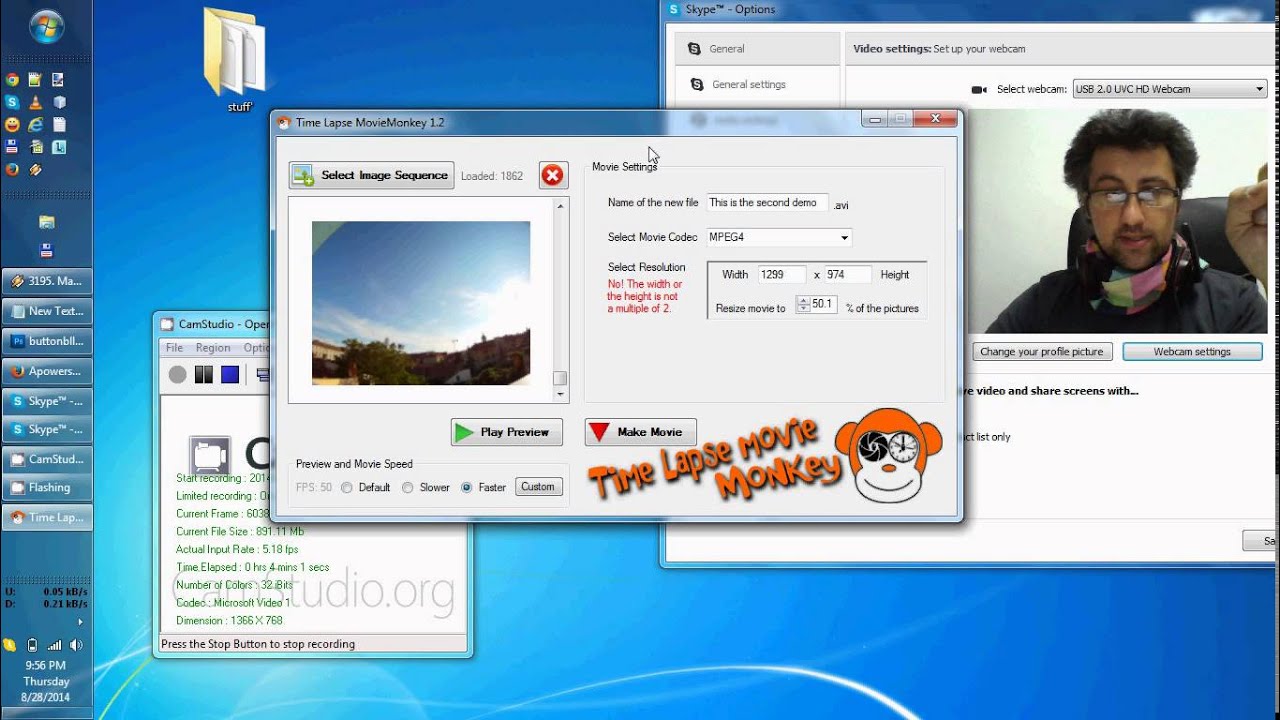Switch to CamStud... taskbar item
The image size is (1280, 720).
(x=47, y=459)
